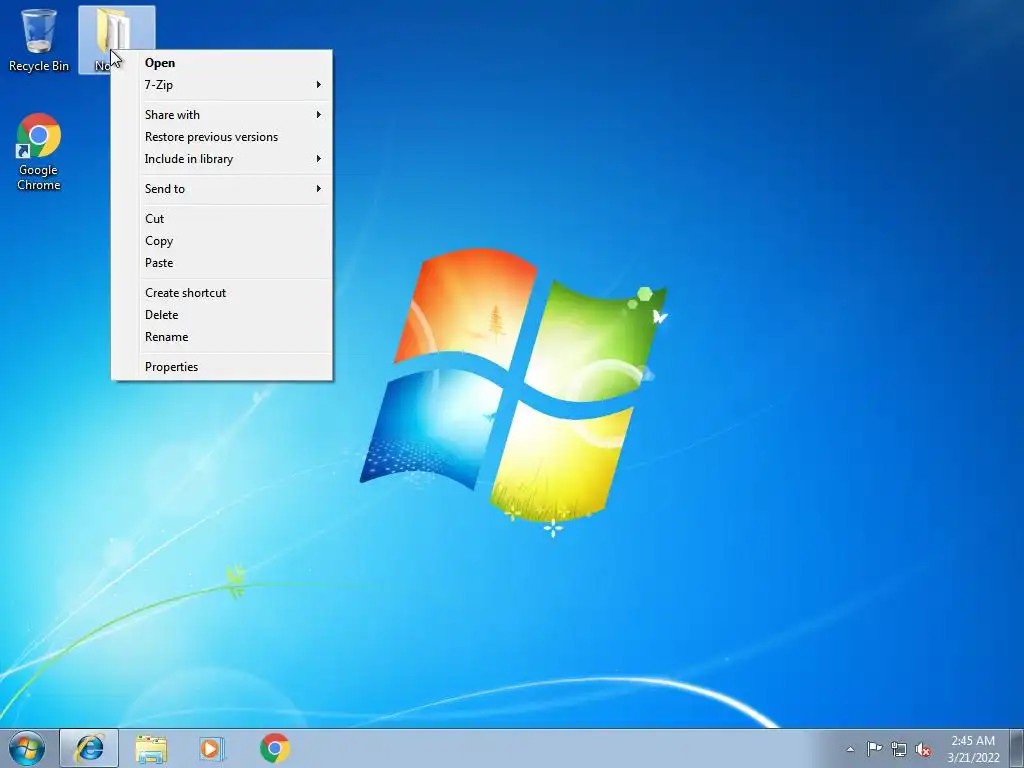The height and width of the screenshot is (768, 1024).
Task: Expand the Send to submenu
Action: click(222, 189)
